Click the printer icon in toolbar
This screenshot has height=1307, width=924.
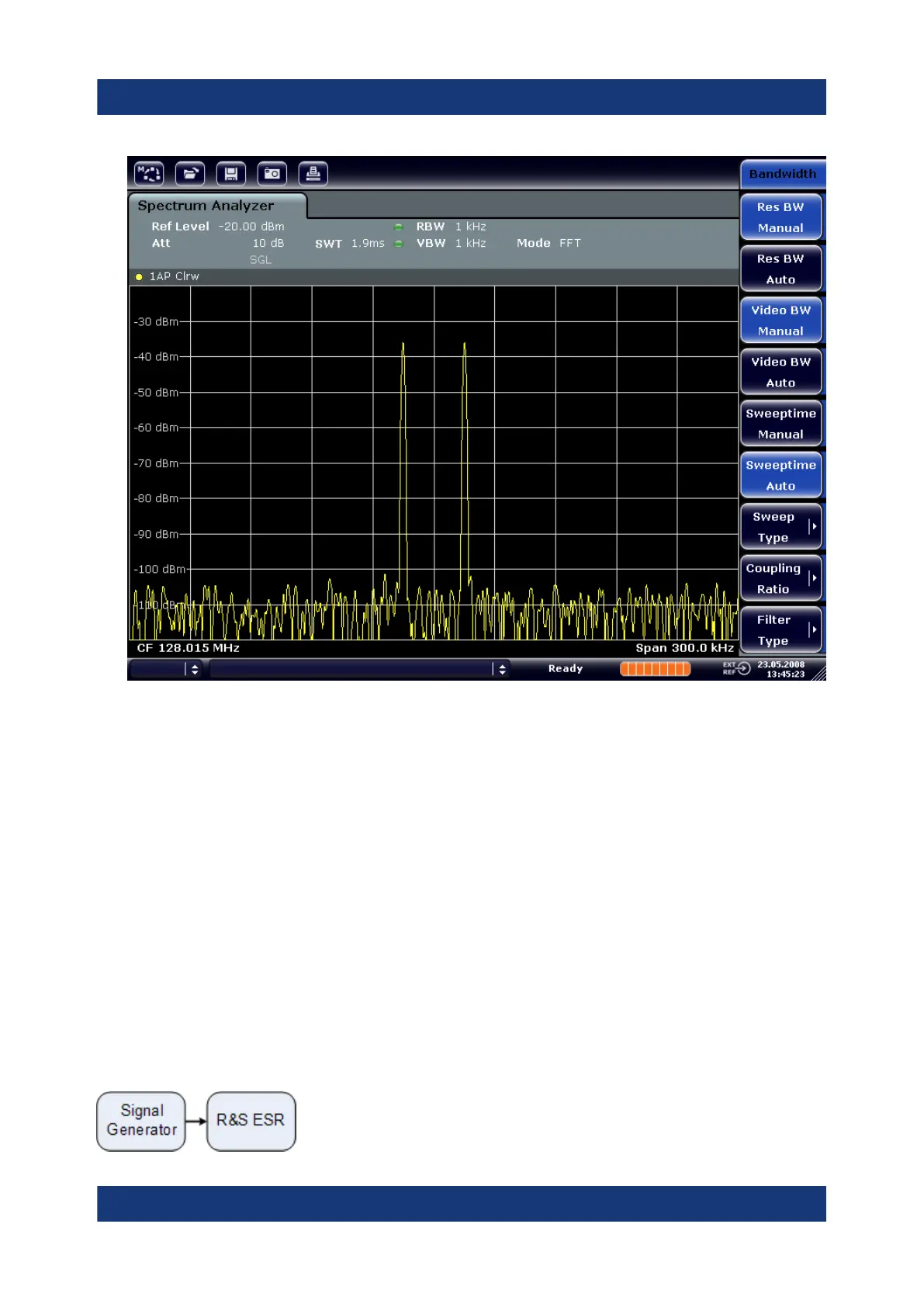313,173
